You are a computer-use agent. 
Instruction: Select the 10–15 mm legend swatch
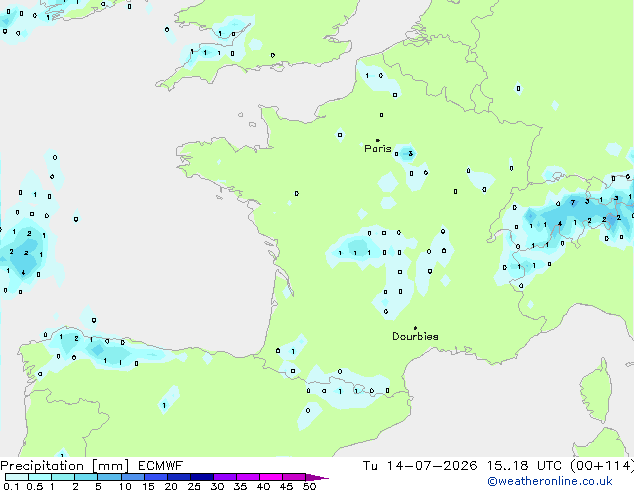132,477
